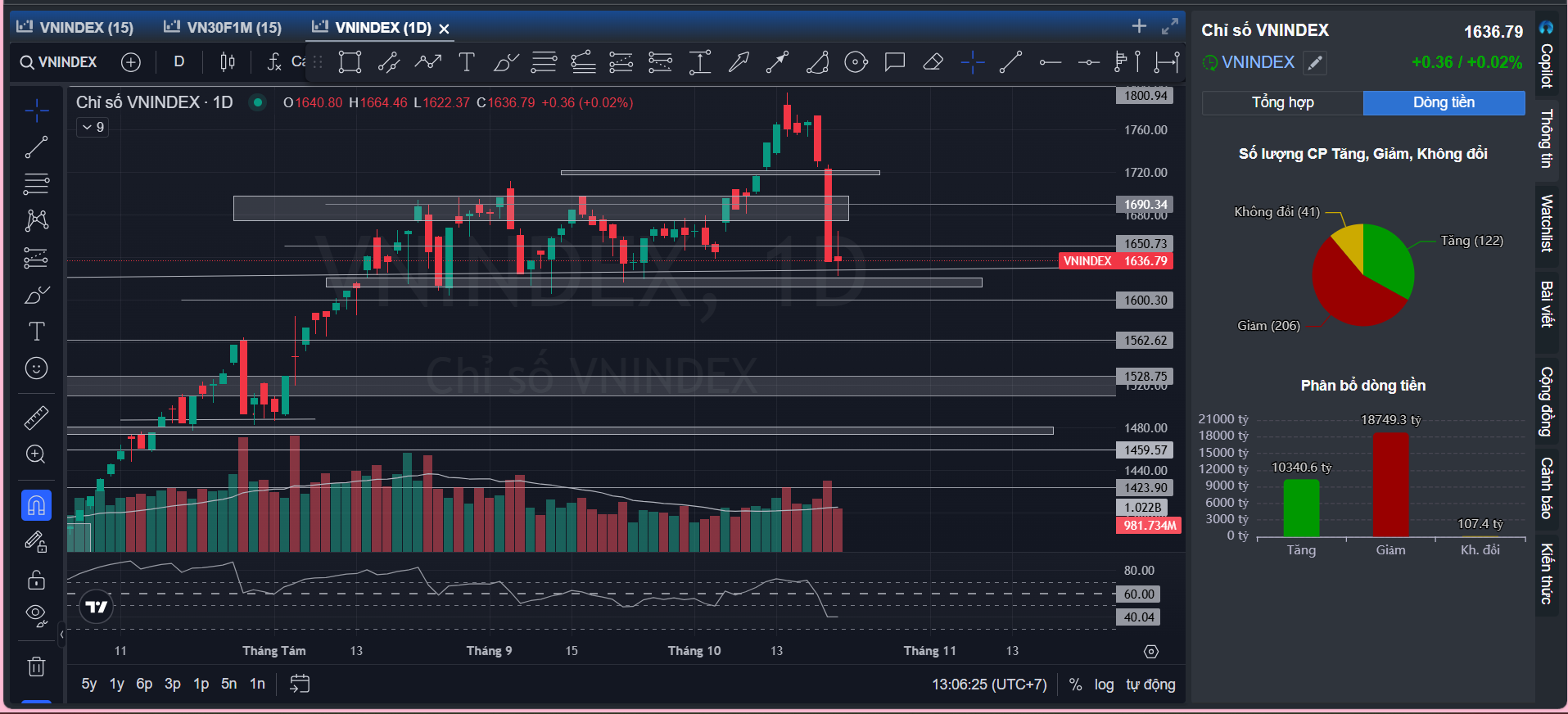
Task: Switch to the Dòng tiền tab
Action: (1444, 102)
